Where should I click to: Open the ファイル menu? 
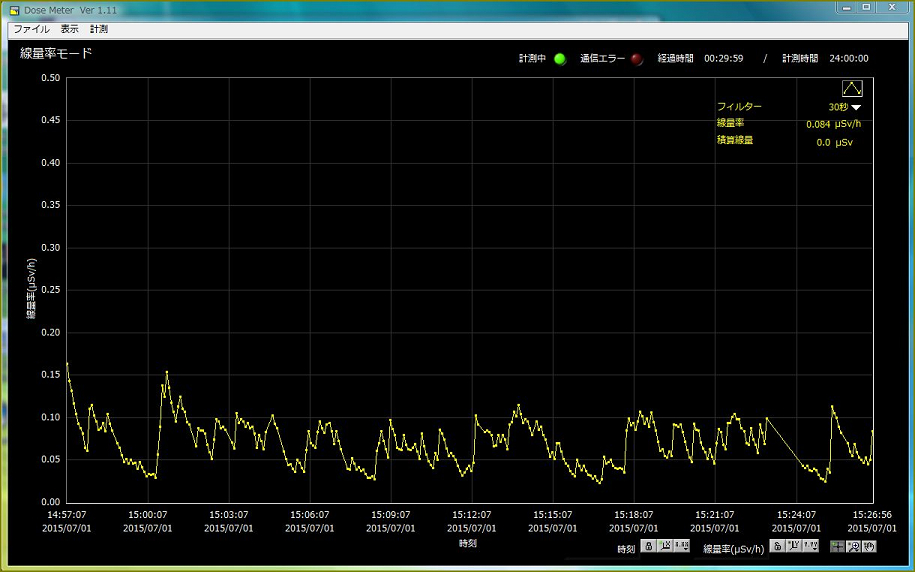click(30, 29)
